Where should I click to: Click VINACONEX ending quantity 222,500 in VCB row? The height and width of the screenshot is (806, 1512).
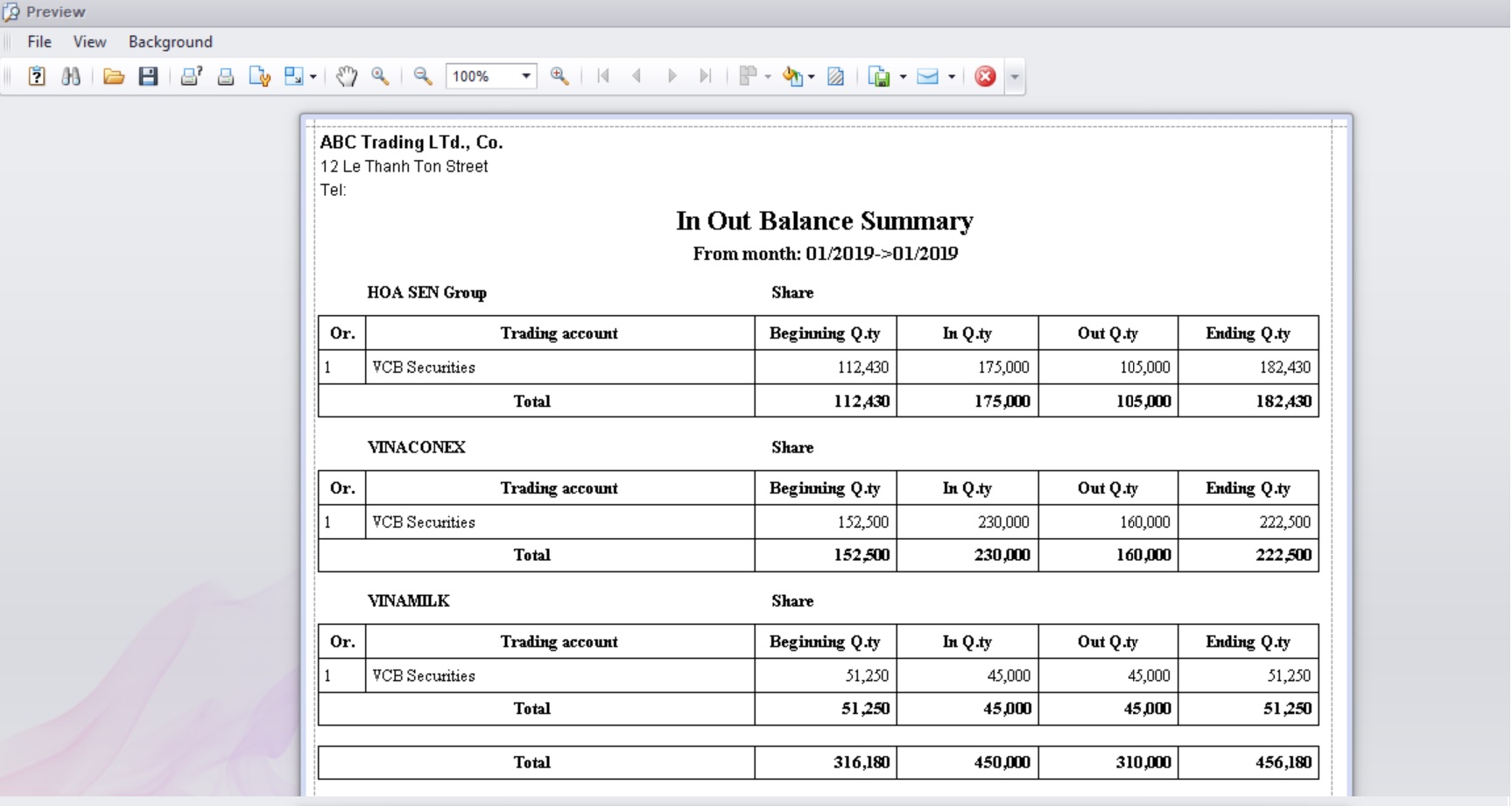[1285, 522]
